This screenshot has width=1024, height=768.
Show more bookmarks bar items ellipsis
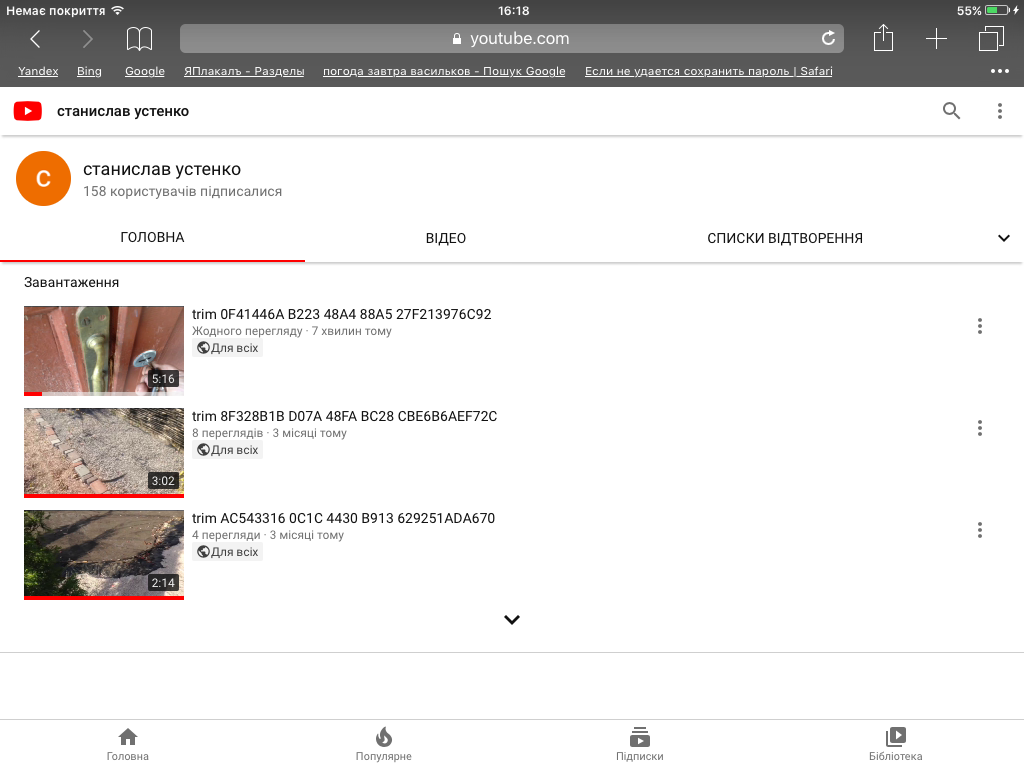999,71
